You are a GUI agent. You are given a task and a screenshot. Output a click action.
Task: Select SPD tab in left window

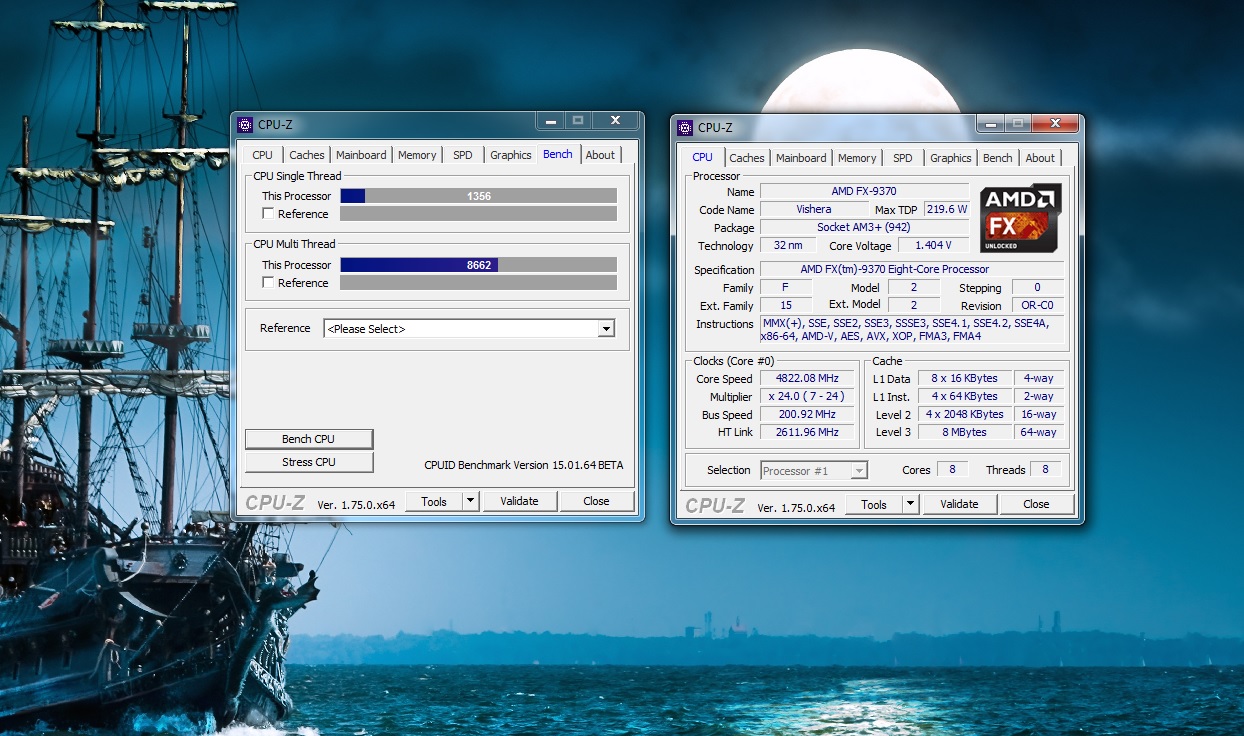click(x=463, y=155)
